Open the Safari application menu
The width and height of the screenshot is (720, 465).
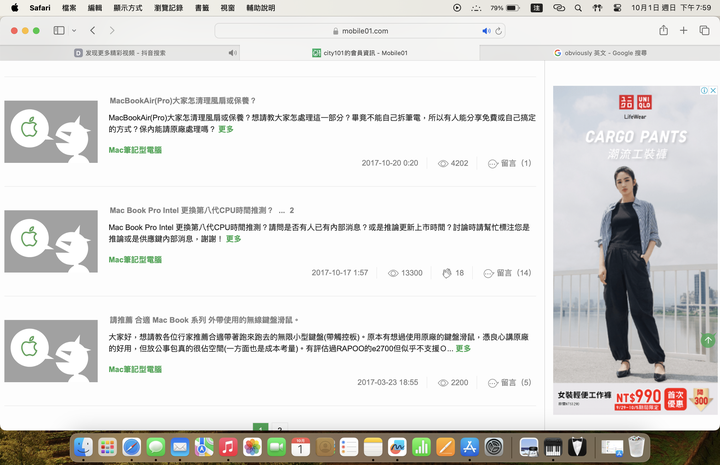40,8
